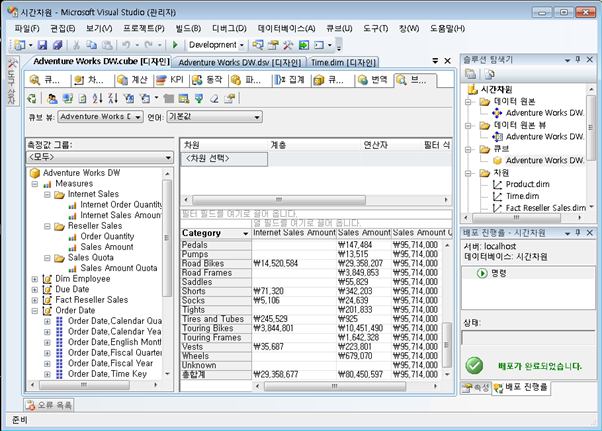The height and width of the screenshot is (431, 602).
Task: Expand the Dim Employee dimension
Action: (x=35, y=279)
